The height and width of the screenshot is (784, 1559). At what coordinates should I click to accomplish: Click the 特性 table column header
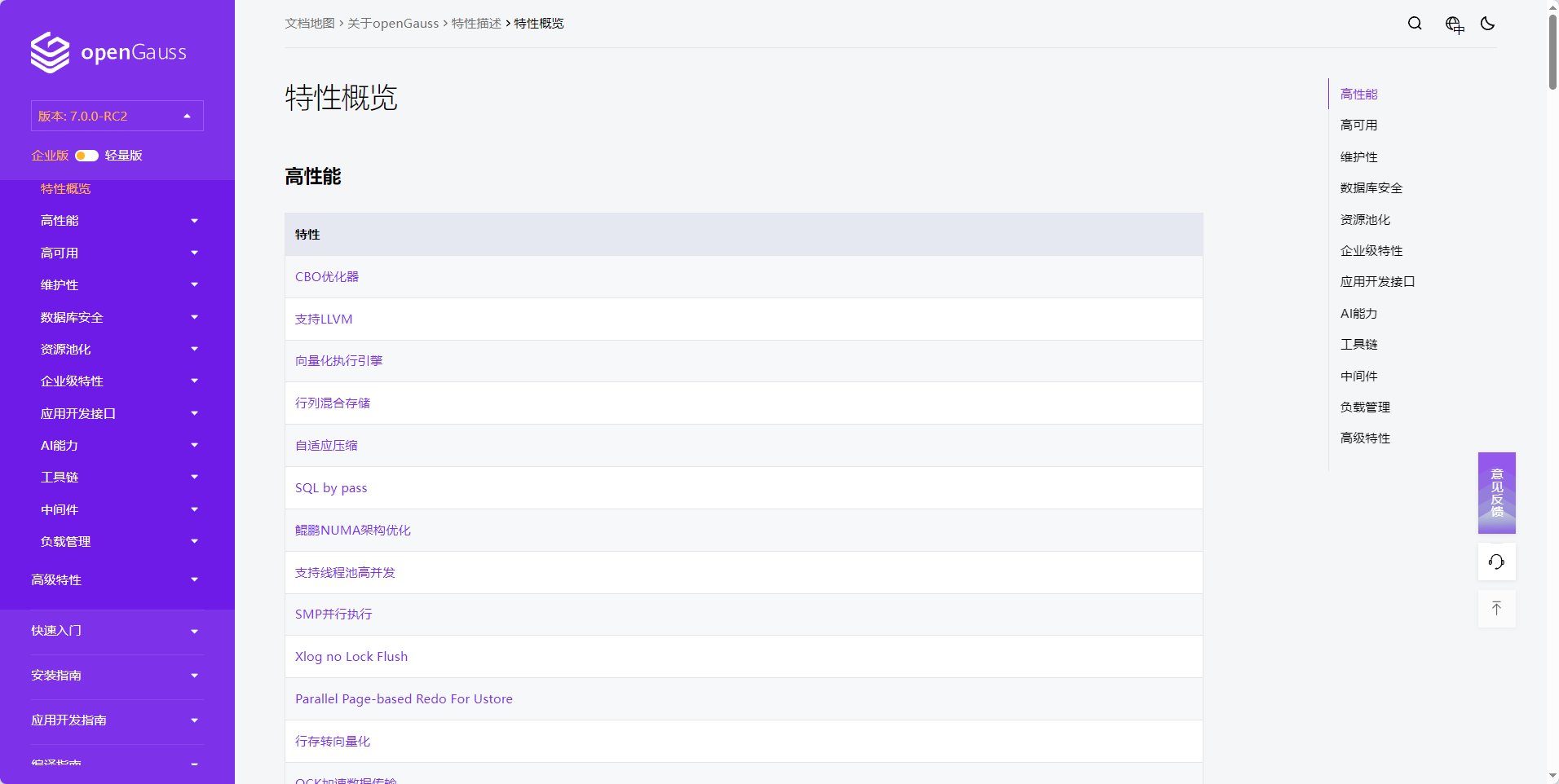tap(744, 235)
